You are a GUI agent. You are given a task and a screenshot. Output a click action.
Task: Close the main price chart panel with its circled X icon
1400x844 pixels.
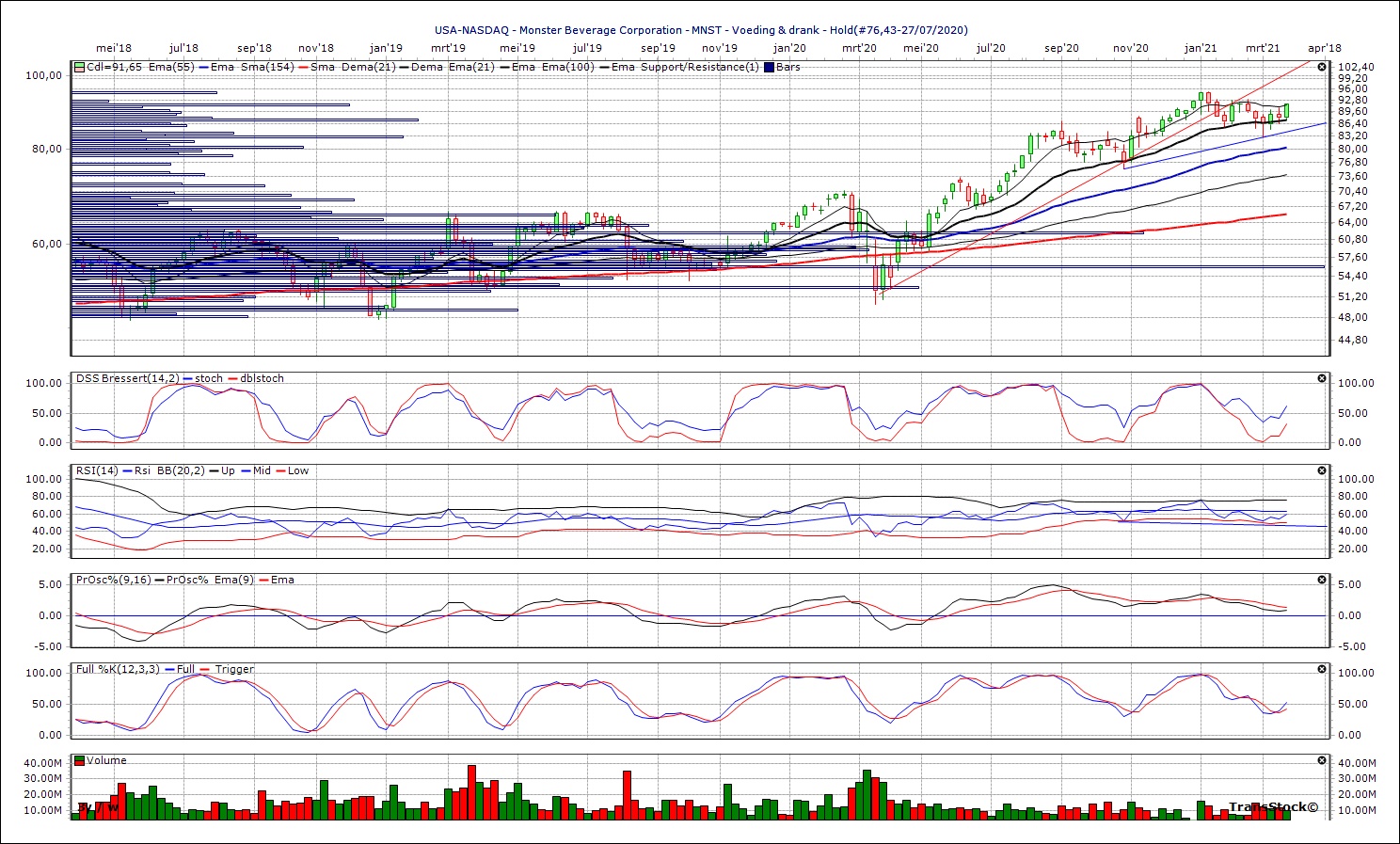[1321, 67]
